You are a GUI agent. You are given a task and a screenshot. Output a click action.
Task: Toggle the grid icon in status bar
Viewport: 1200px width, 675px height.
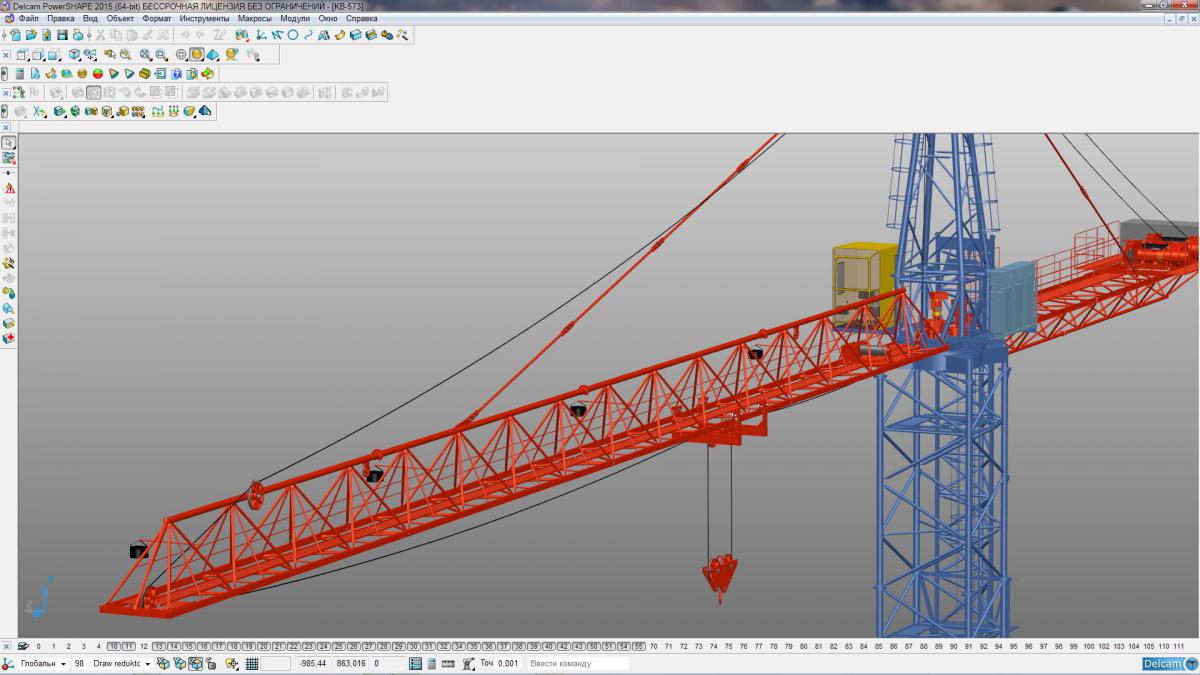click(x=252, y=663)
